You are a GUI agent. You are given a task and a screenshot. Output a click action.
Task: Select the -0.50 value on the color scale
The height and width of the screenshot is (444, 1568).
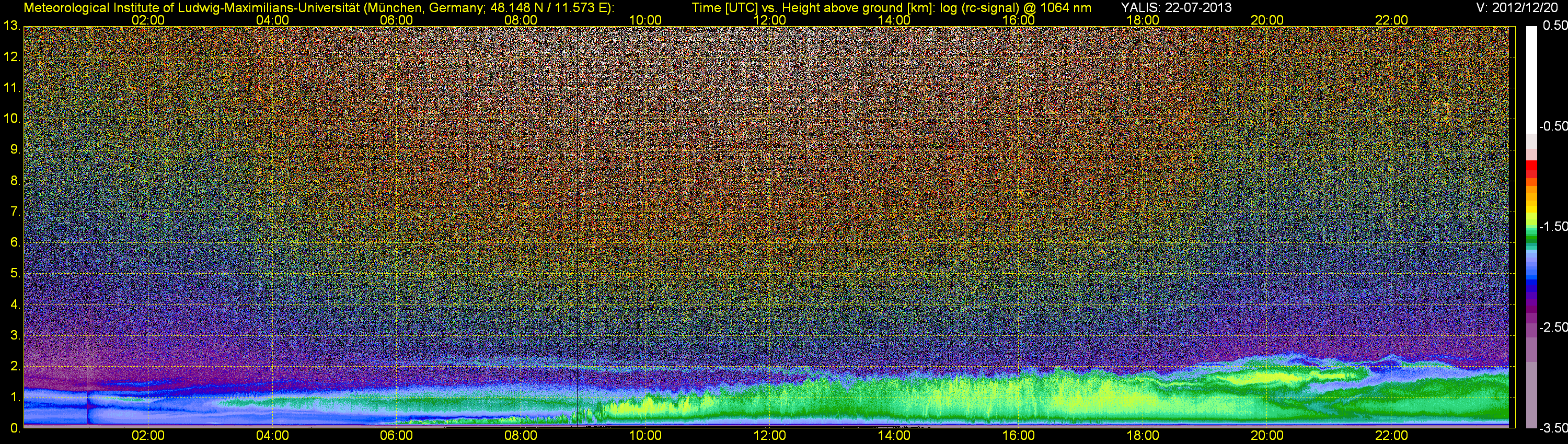1552,126
